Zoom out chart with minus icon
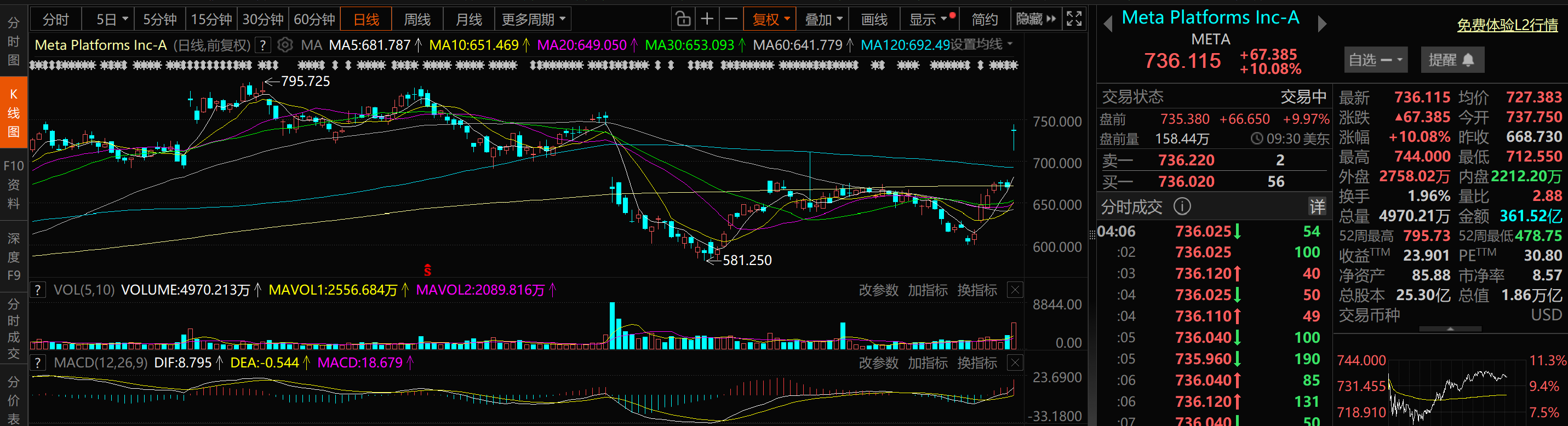The width and height of the screenshot is (1568, 426). pyautogui.click(x=731, y=20)
